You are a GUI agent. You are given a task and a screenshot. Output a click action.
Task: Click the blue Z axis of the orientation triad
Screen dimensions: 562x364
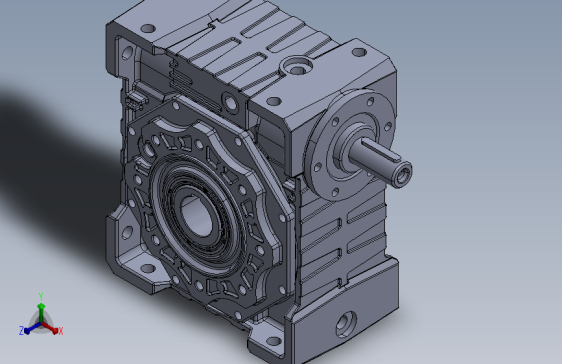[32, 328]
